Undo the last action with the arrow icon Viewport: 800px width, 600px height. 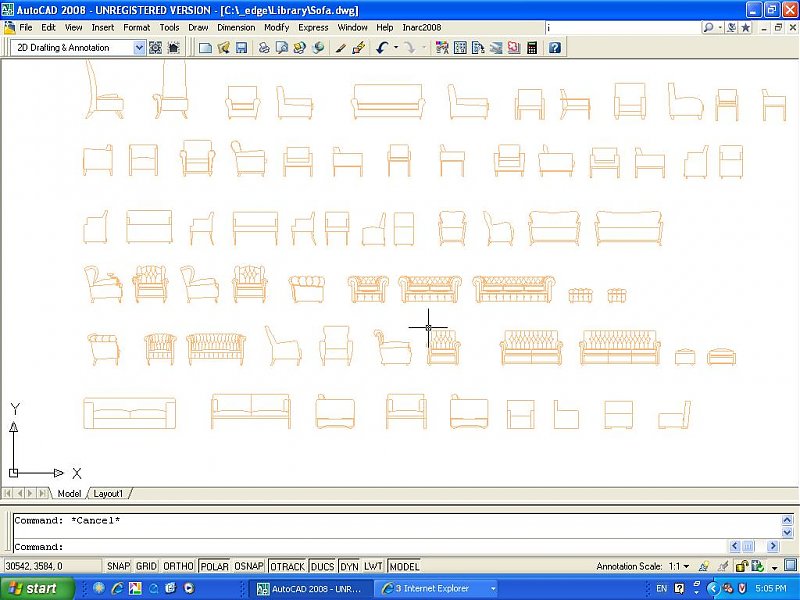382,48
